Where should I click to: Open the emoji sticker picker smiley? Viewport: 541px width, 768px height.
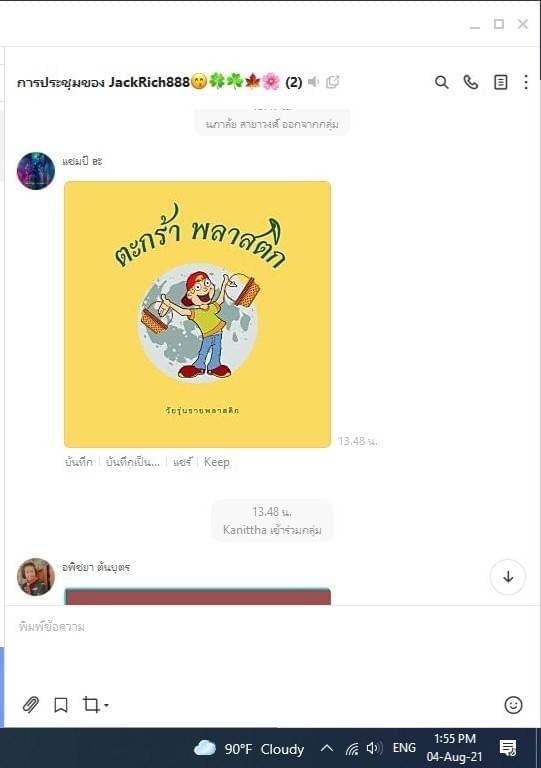coord(513,705)
